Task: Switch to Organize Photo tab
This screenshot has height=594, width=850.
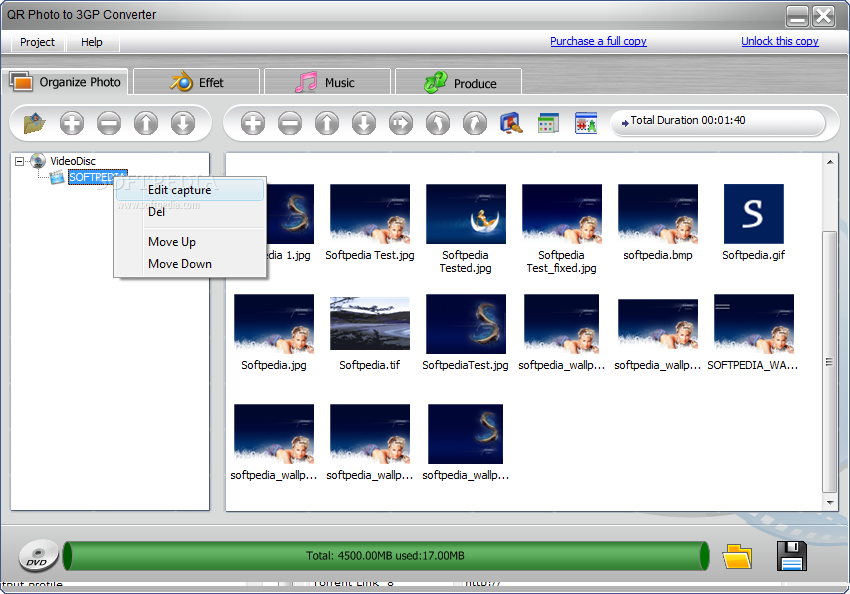Action: point(66,82)
